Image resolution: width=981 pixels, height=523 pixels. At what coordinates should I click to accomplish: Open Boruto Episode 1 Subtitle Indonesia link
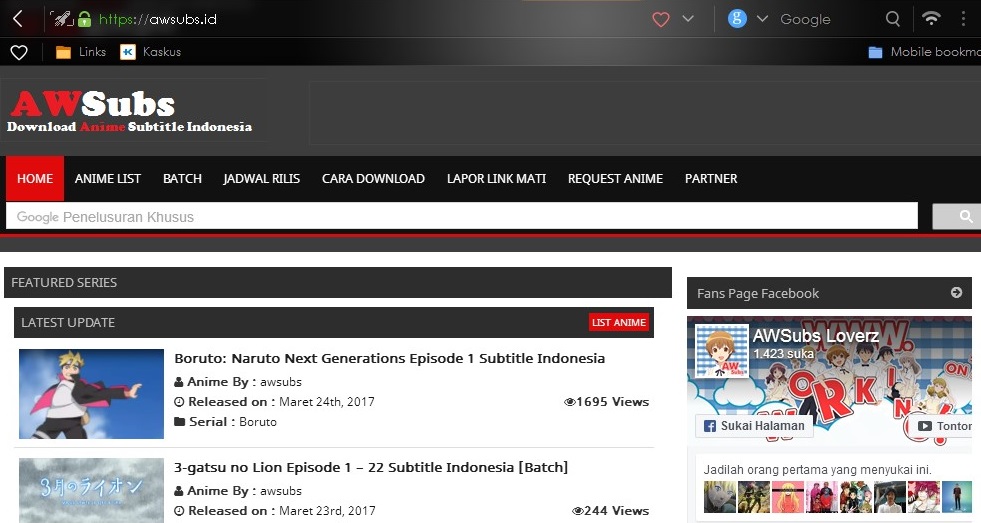(x=389, y=358)
